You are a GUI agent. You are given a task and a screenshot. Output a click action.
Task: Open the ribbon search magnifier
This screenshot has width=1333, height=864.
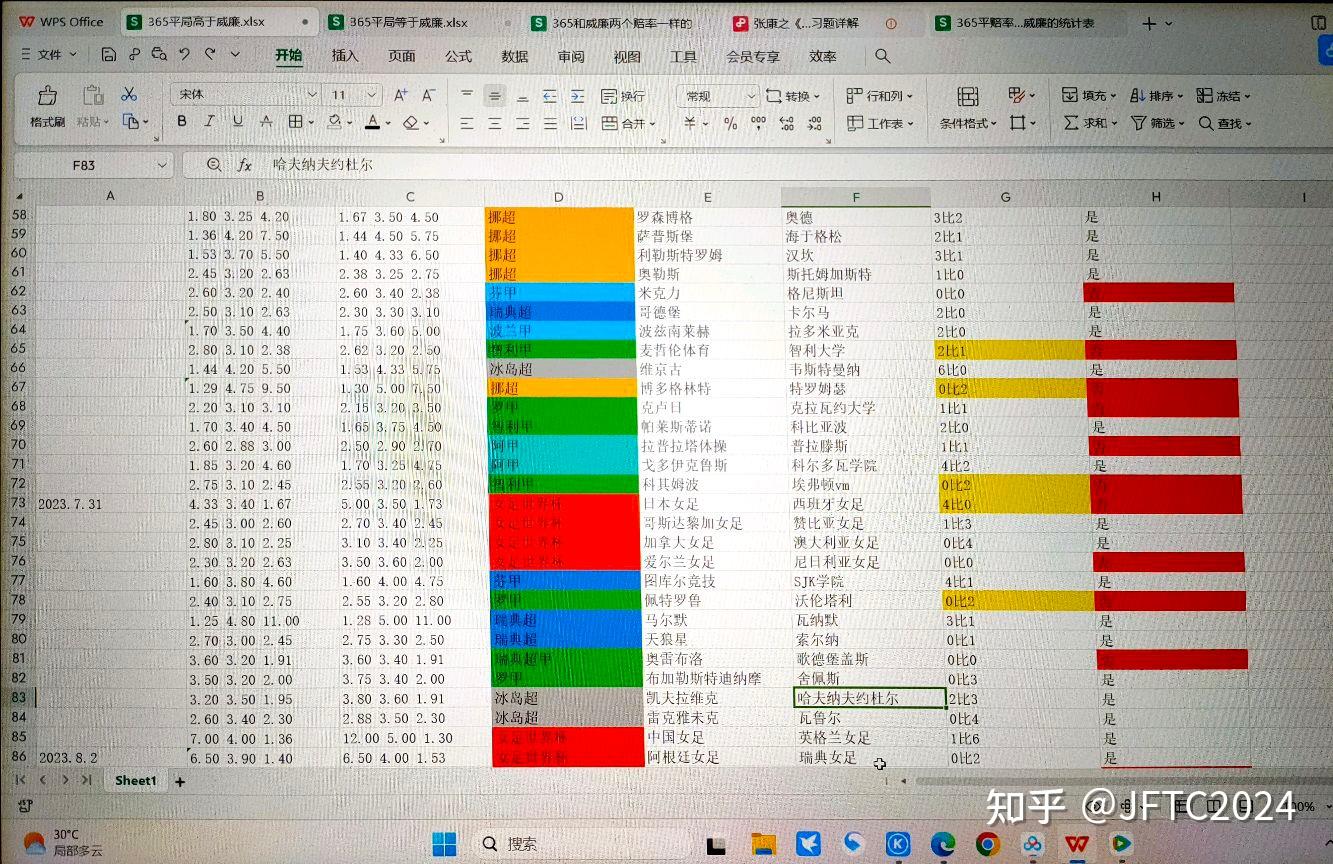(882, 56)
